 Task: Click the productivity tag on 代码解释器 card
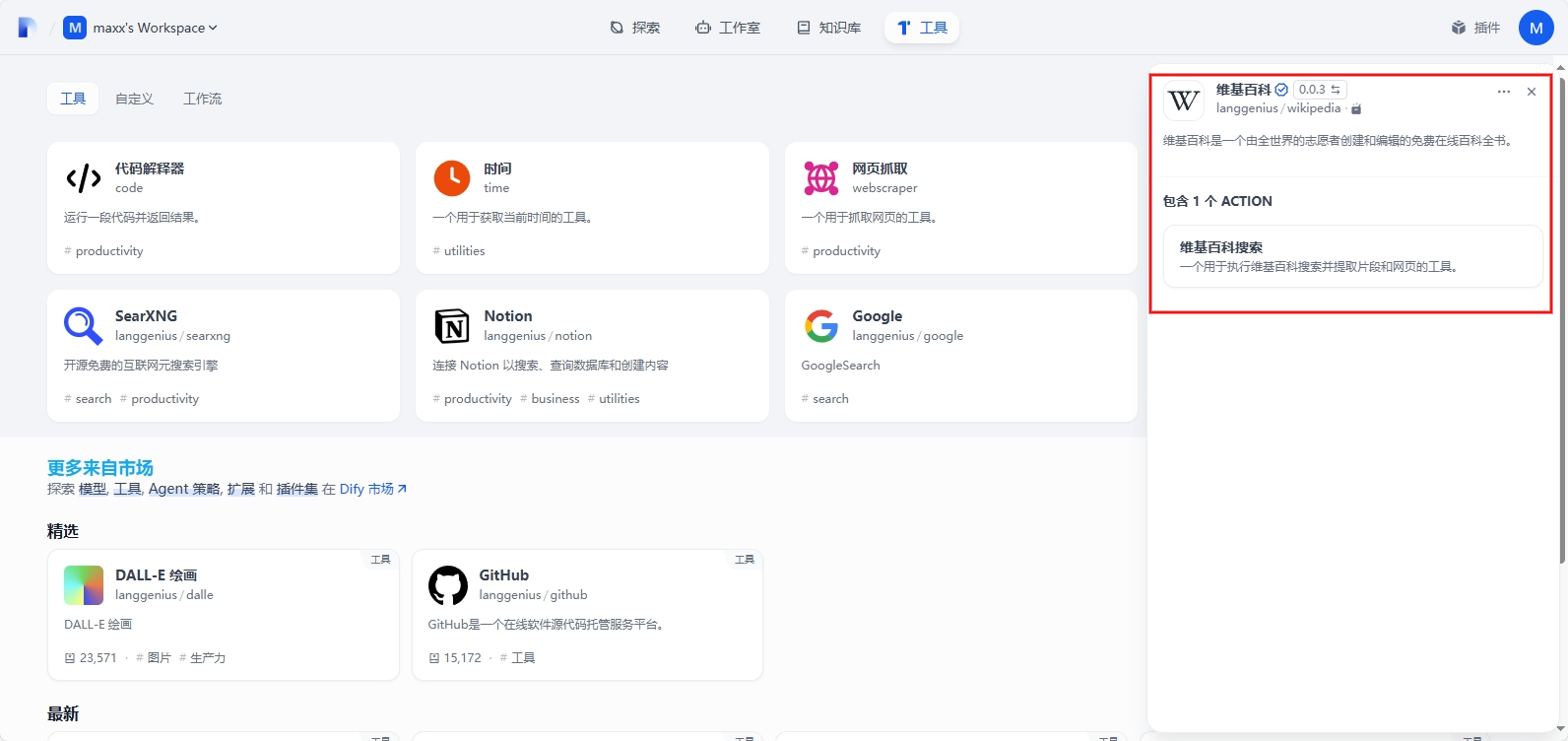tap(103, 251)
